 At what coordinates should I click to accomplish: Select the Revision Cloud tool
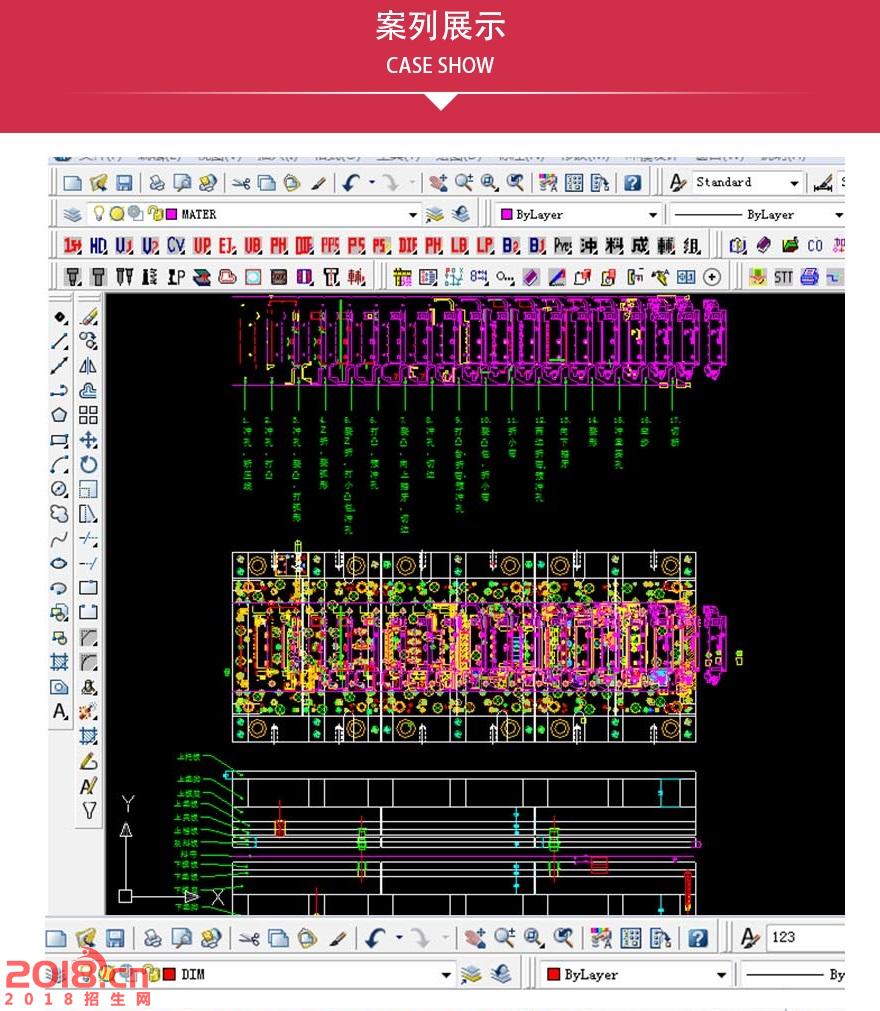[59, 514]
